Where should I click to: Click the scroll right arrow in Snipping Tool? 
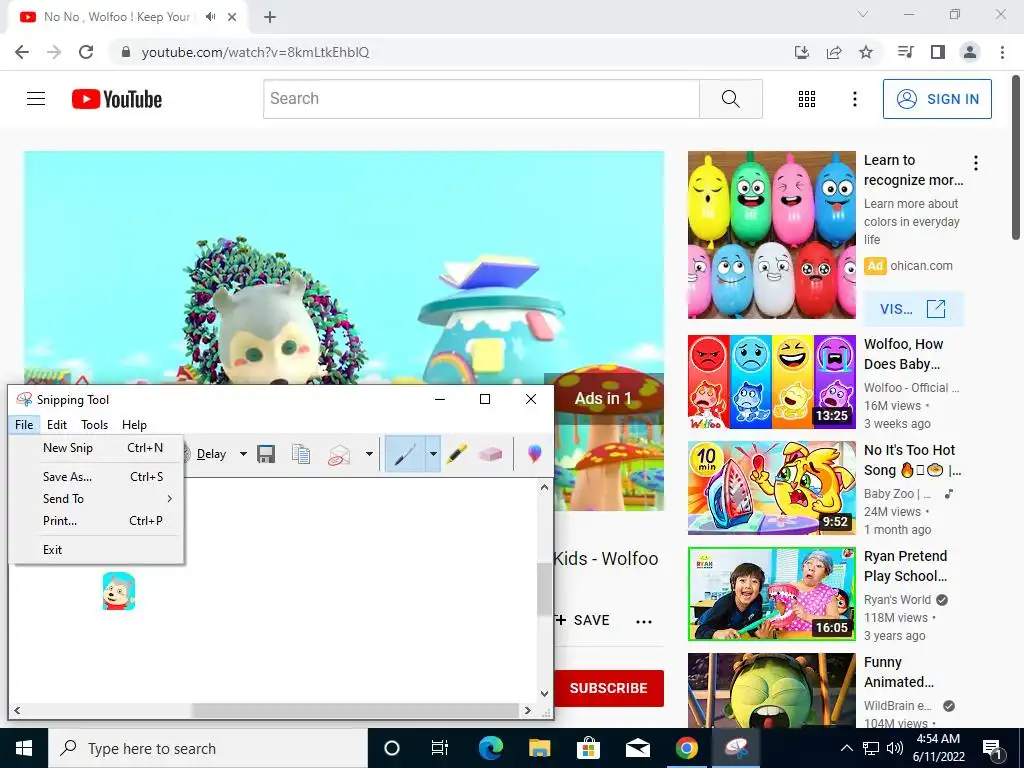pyautogui.click(x=528, y=710)
